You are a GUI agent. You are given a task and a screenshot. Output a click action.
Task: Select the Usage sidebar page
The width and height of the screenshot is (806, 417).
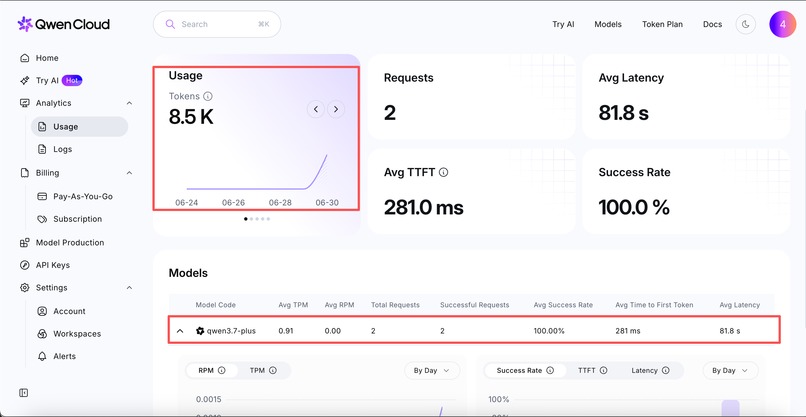click(79, 126)
